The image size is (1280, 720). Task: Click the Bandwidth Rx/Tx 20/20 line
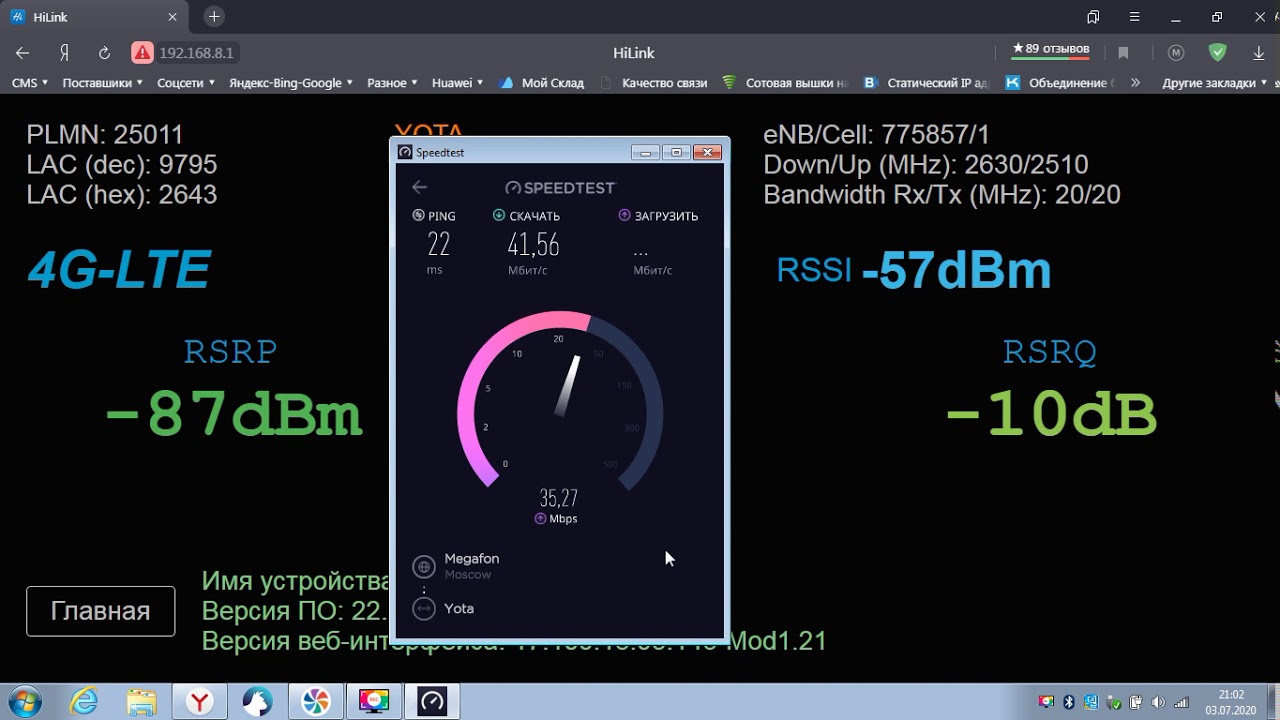[x=942, y=195]
